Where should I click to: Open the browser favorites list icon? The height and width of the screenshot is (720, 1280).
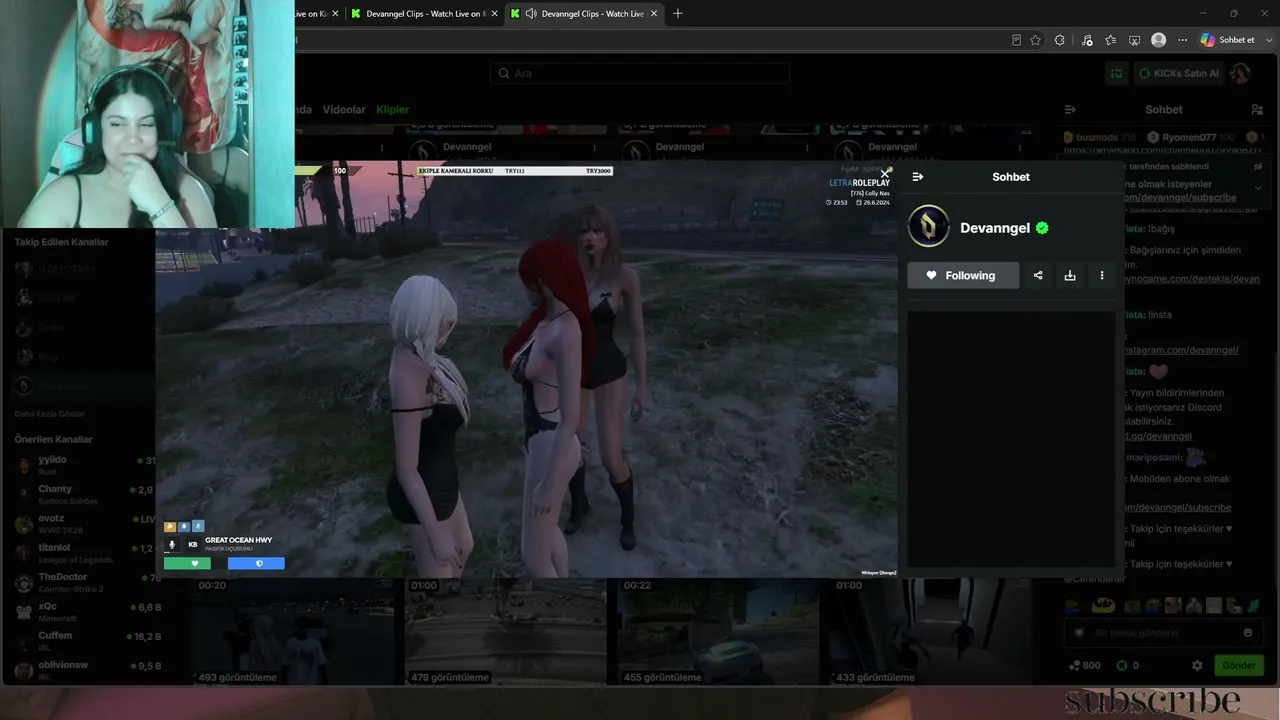pyautogui.click(x=1110, y=40)
